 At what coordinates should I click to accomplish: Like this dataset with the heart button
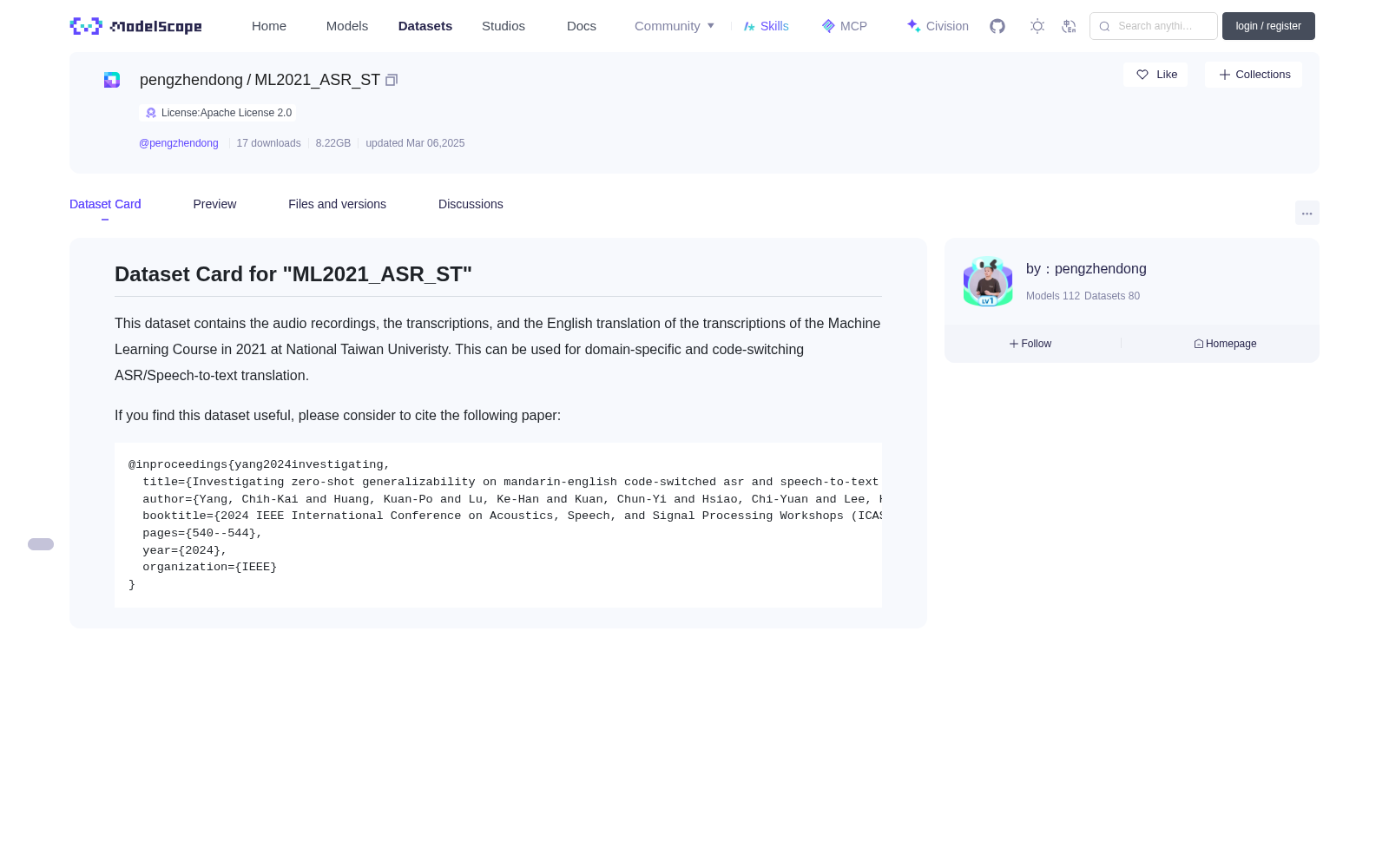[x=1155, y=75]
